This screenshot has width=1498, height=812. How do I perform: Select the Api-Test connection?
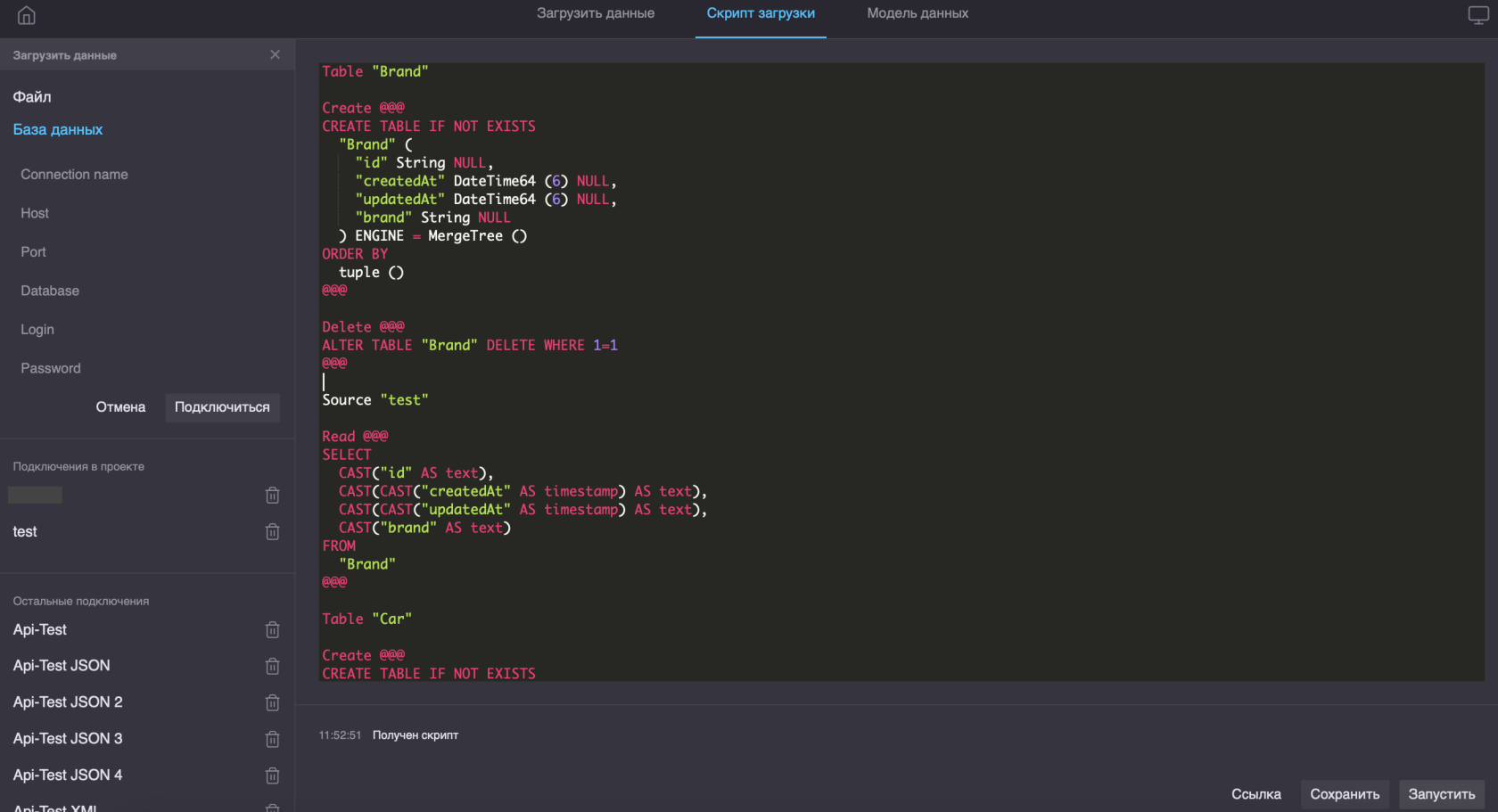40,629
